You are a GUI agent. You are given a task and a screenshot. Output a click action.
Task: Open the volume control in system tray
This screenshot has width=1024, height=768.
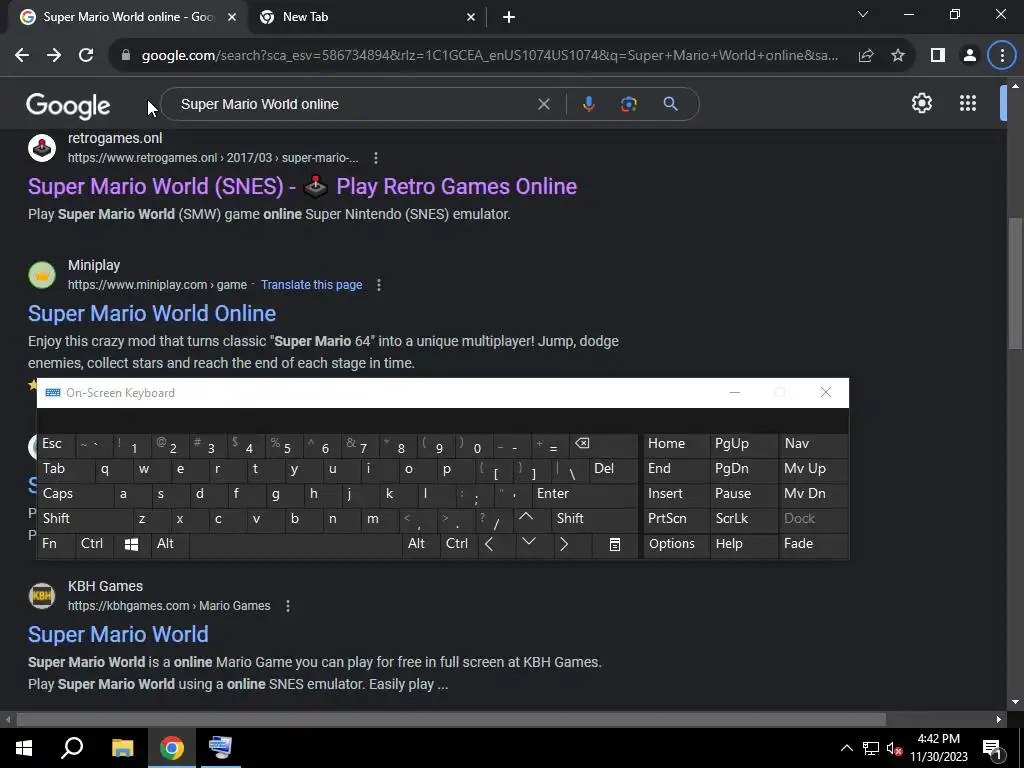tap(895, 748)
